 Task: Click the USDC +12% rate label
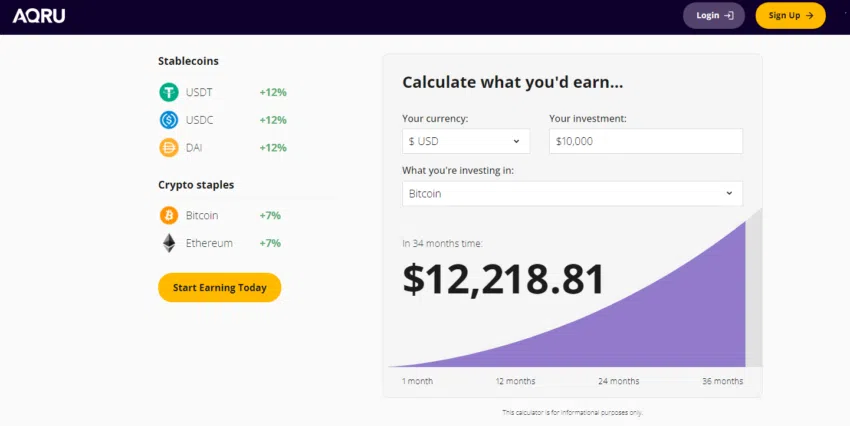click(x=273, y=120)
